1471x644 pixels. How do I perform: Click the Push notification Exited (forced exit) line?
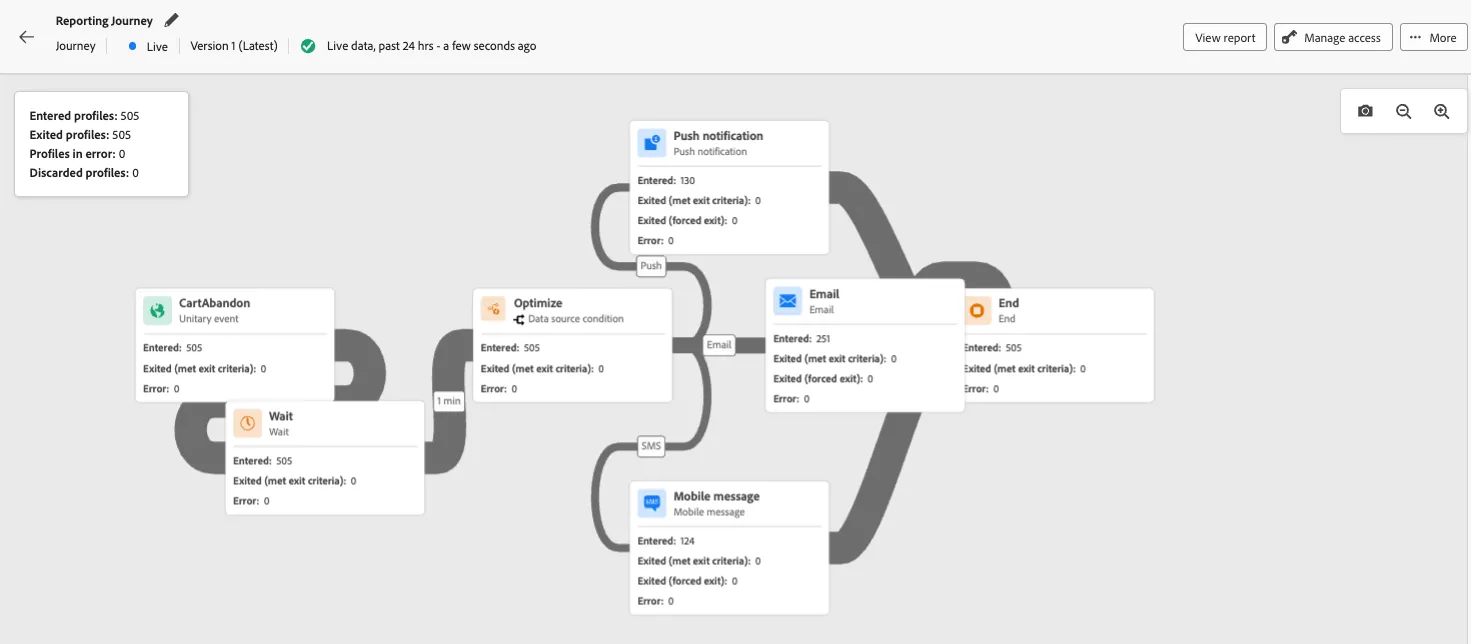(x=687, y=220)
